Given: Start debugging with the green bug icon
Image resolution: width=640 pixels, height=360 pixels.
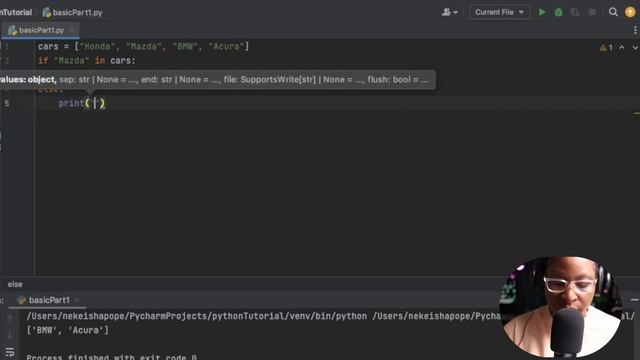Looking at the screenshot, I should coord(559,12).
